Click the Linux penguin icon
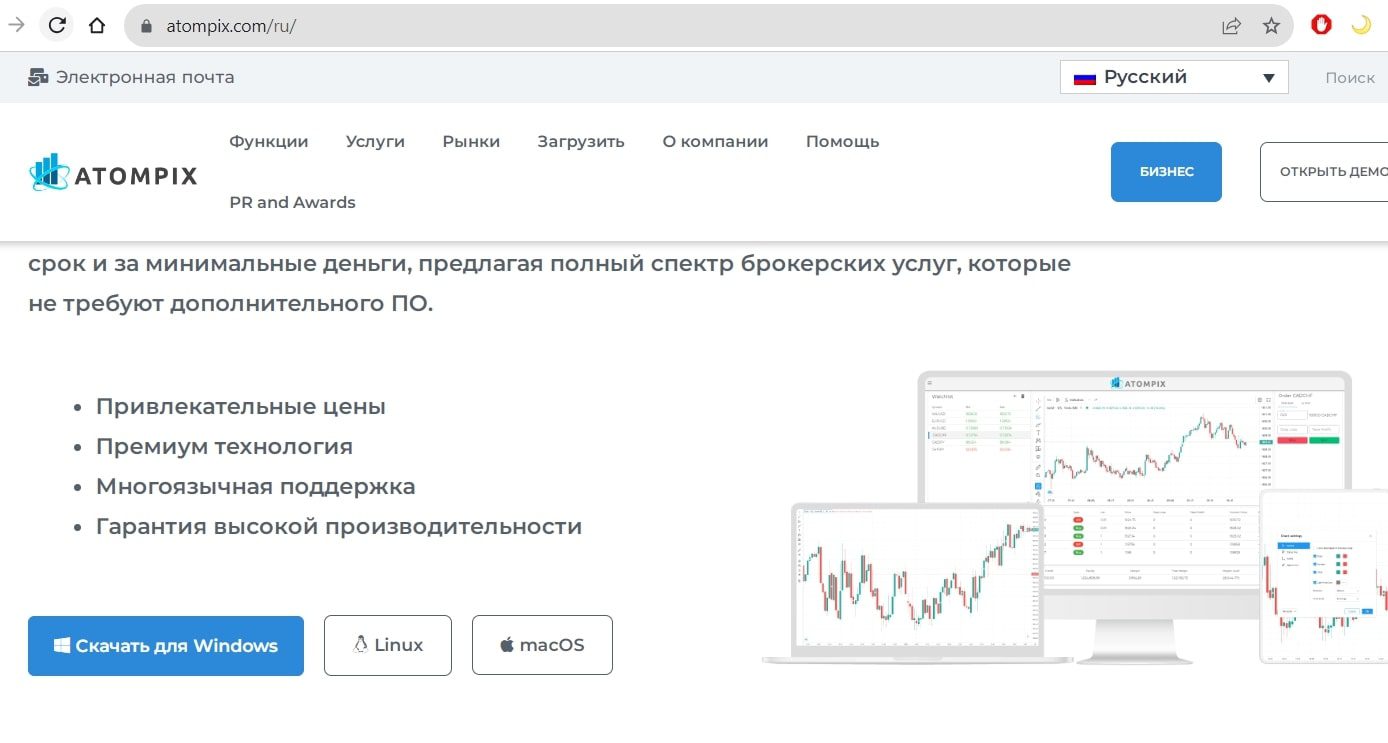 coord(361,645)
